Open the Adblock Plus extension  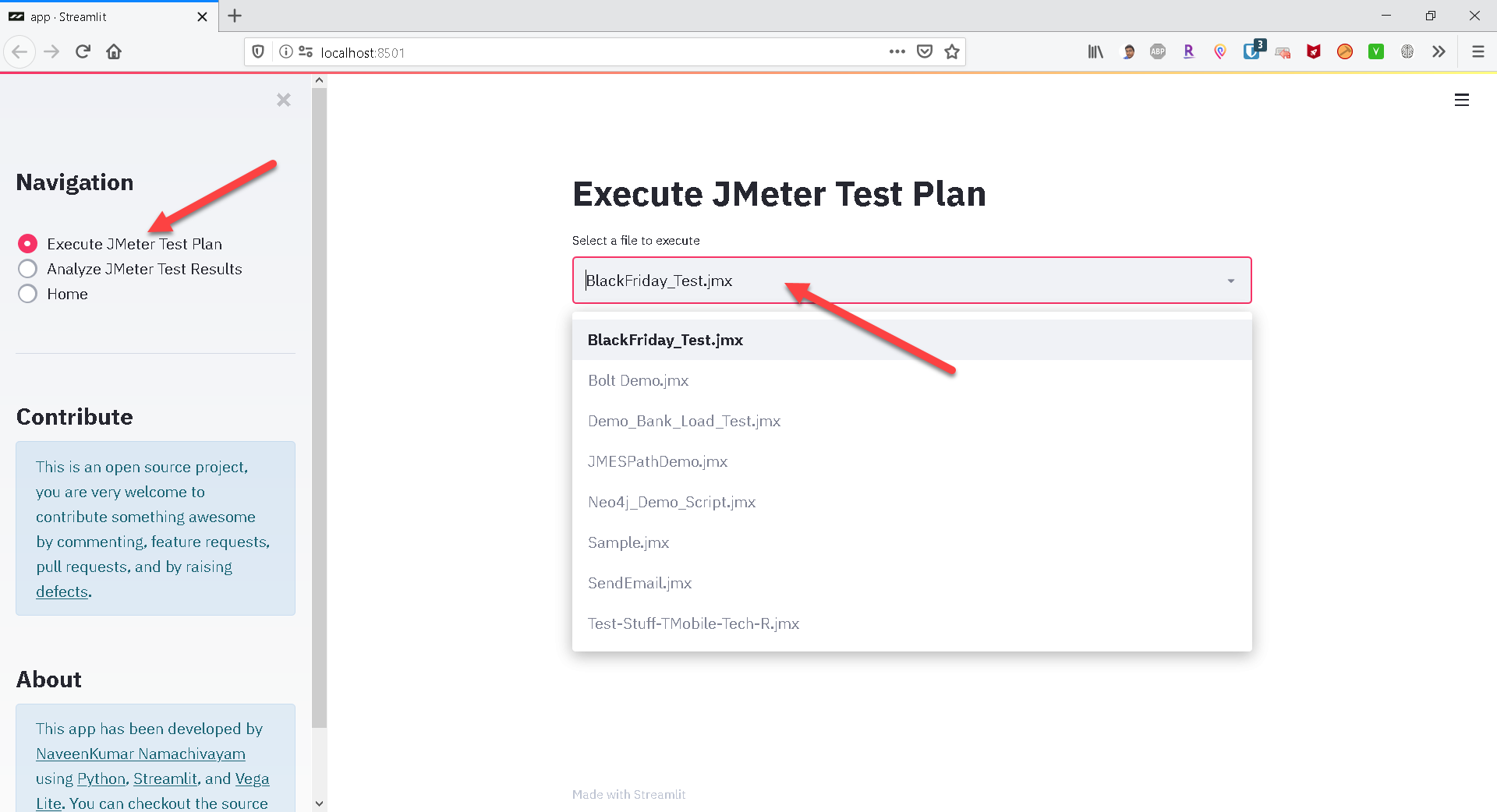1158,52
